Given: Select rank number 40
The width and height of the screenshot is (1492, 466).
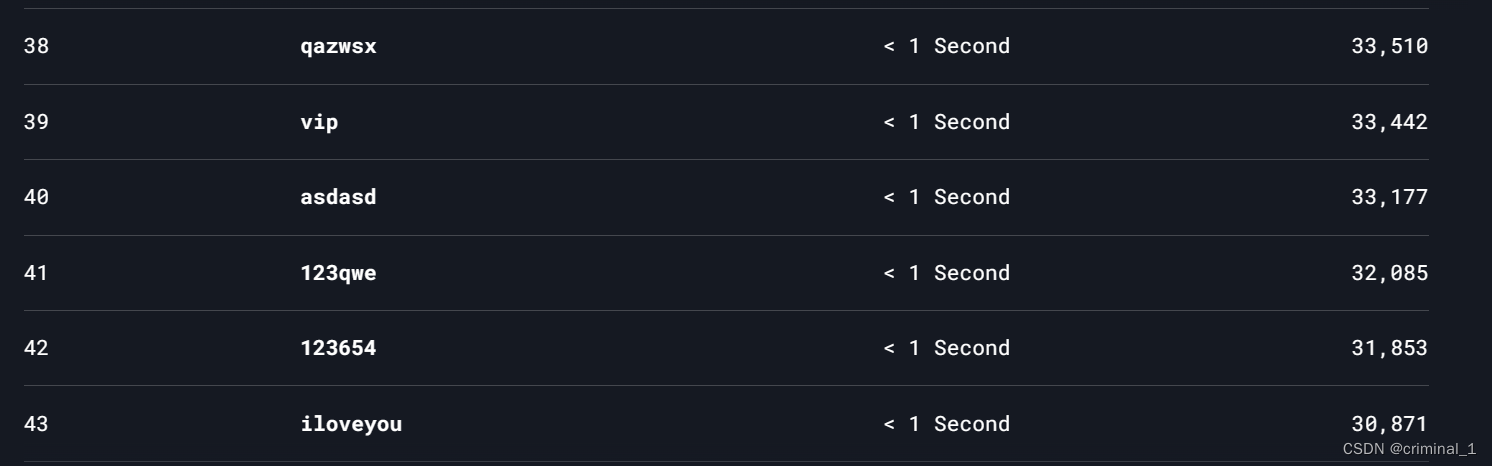Looking at the screenshot, I should tap(36, 197).
